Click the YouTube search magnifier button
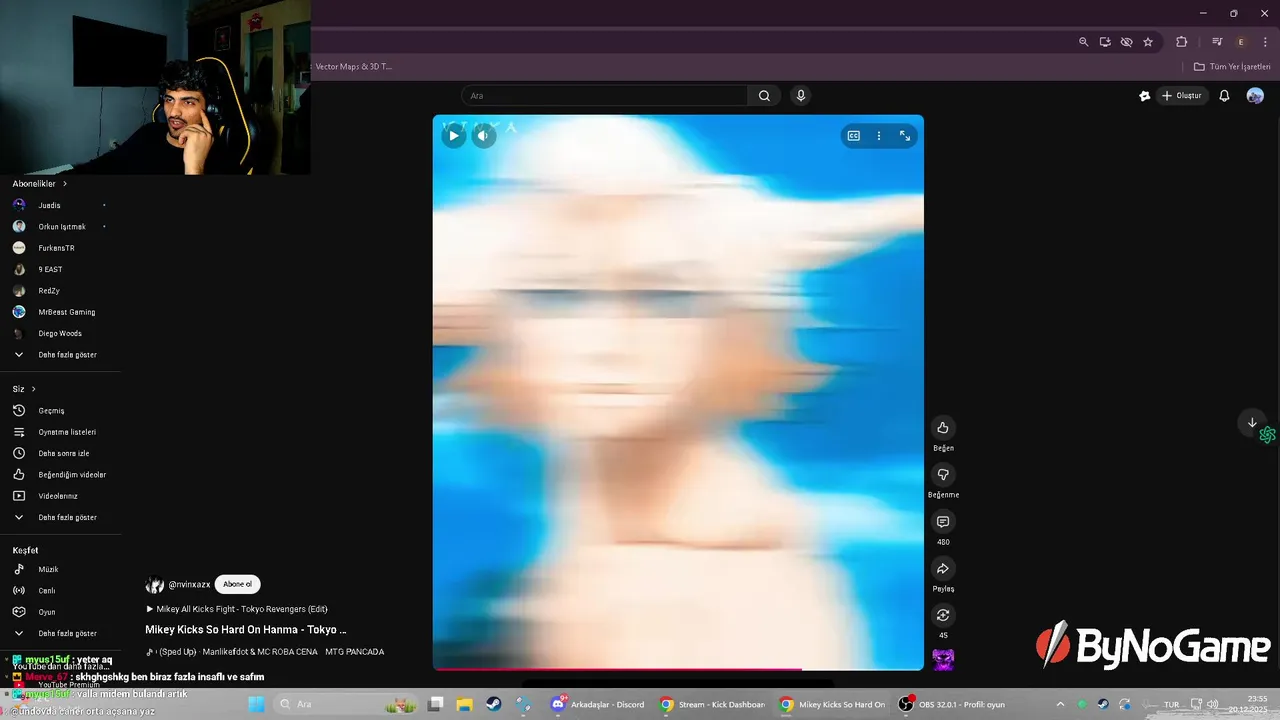 764,96
